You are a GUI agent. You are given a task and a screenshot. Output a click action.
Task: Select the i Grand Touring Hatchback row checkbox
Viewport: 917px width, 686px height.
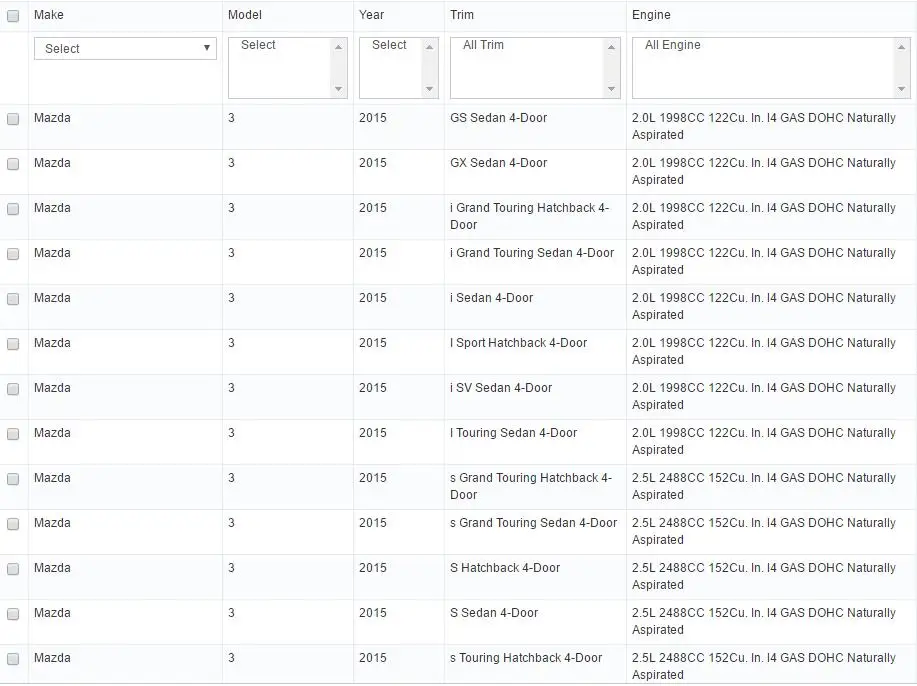point(13,209)
